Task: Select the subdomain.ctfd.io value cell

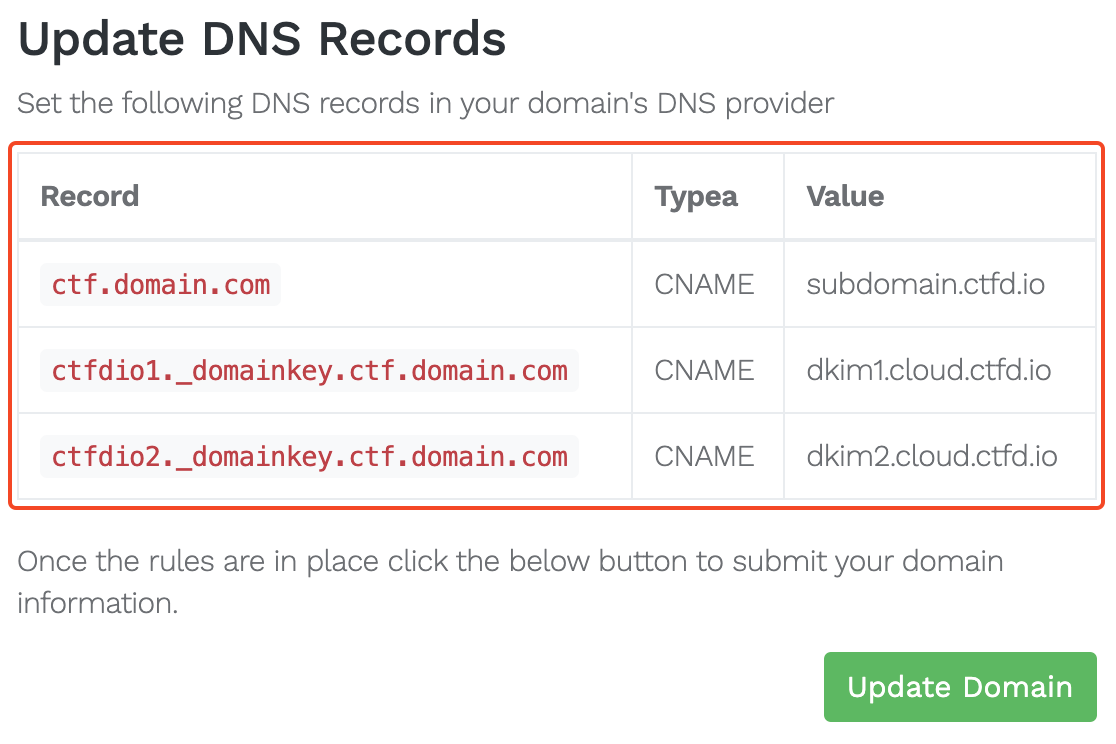Action: click(x=926, y=285)
